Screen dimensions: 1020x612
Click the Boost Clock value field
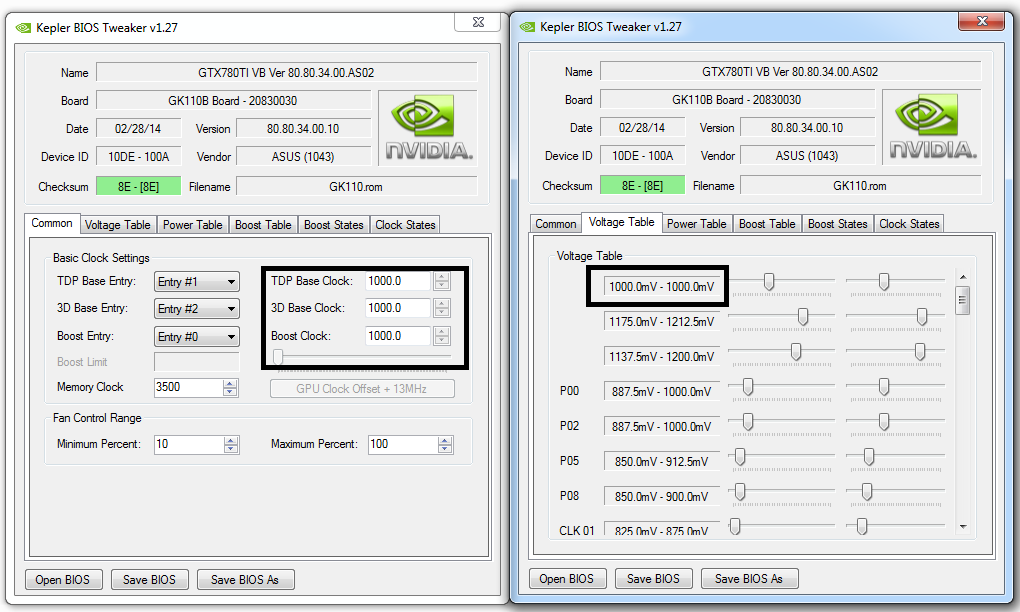[x=398, y=336]
